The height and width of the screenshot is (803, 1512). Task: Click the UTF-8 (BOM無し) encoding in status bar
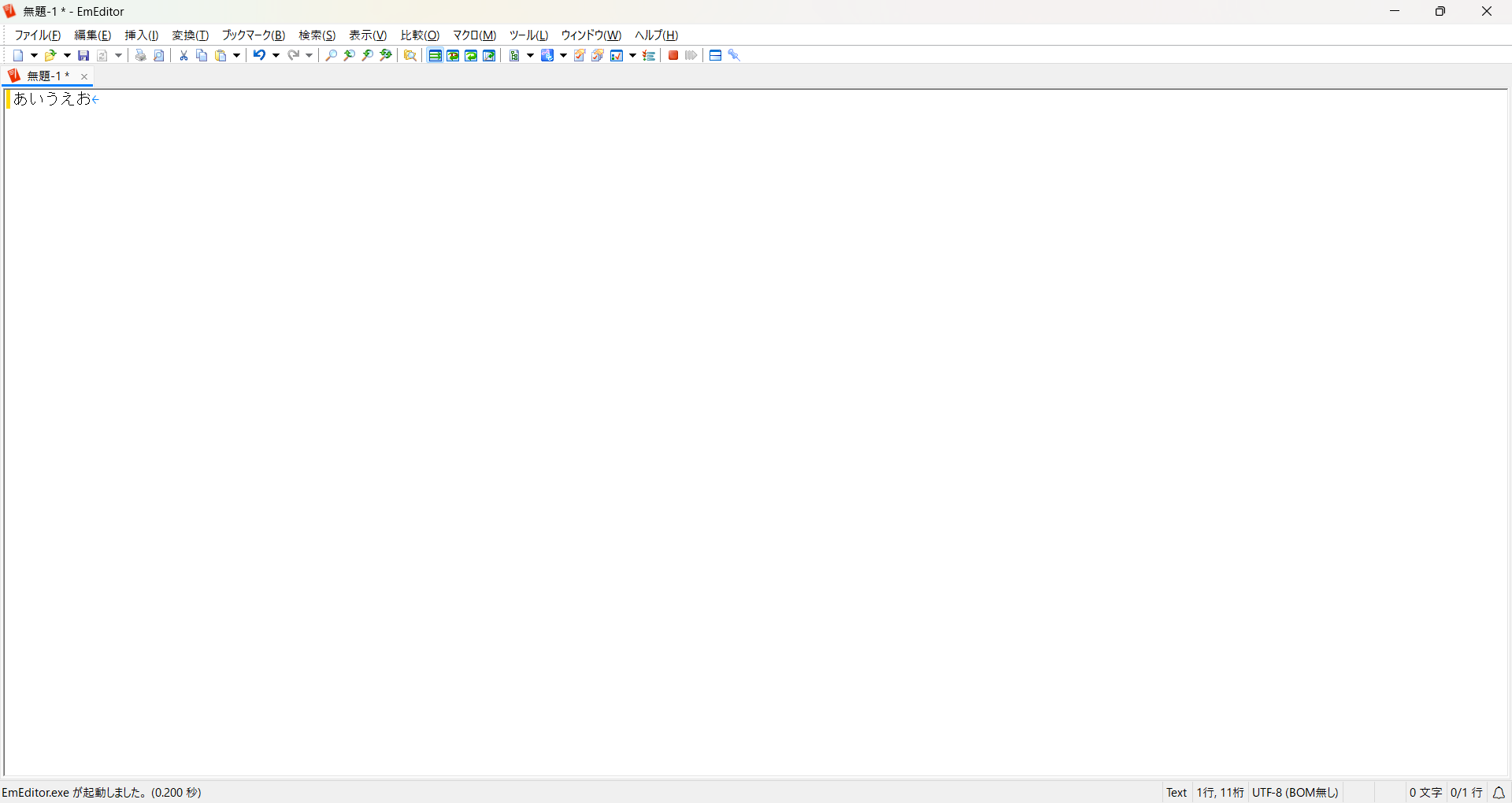pyautogui.click(x=1295, y=793)
